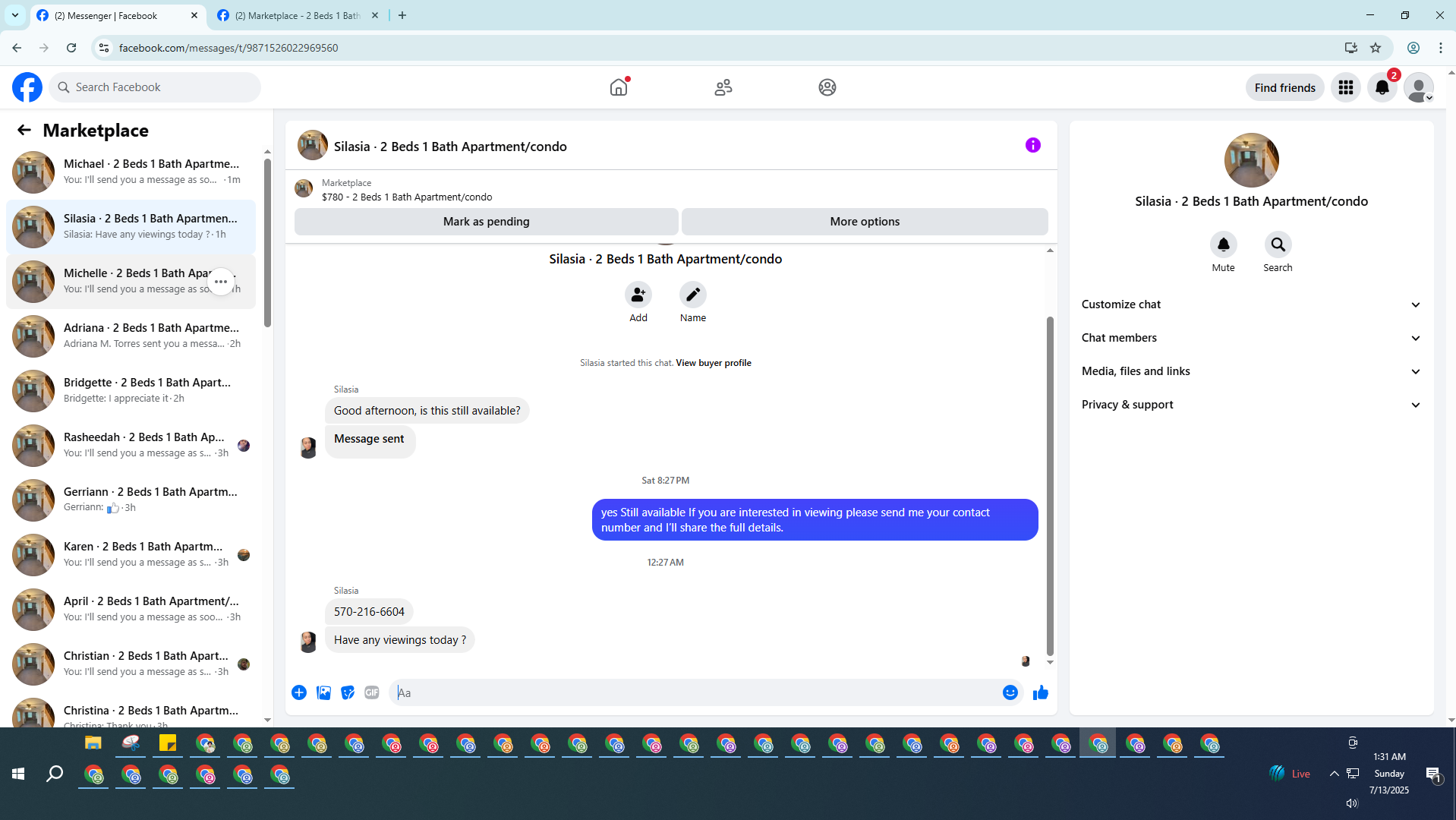Open Windows notification center
This screenshot has height=820, width=1456.
point(1433,774)
